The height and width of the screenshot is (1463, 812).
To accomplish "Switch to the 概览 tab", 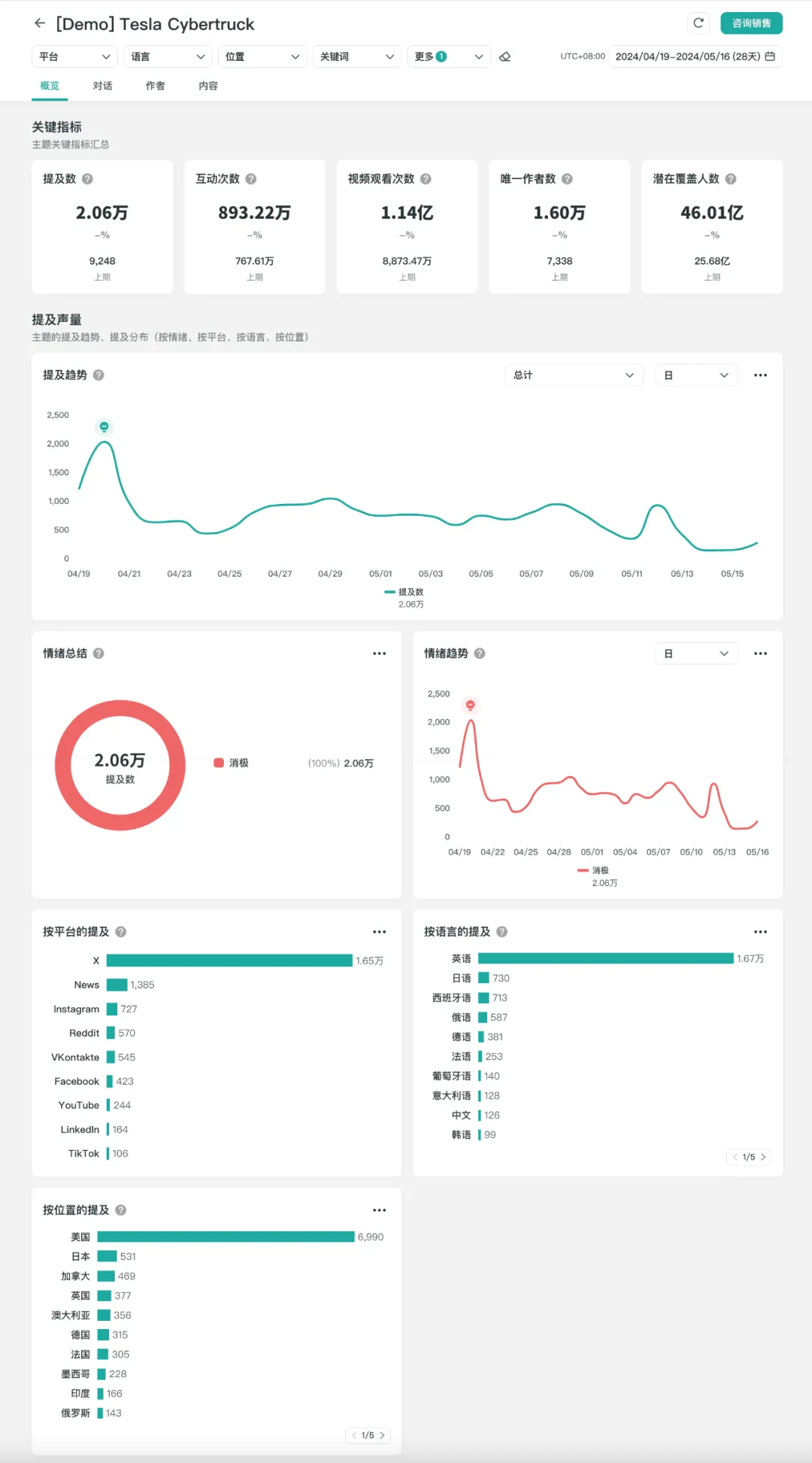I will click(x=50, y=86).
